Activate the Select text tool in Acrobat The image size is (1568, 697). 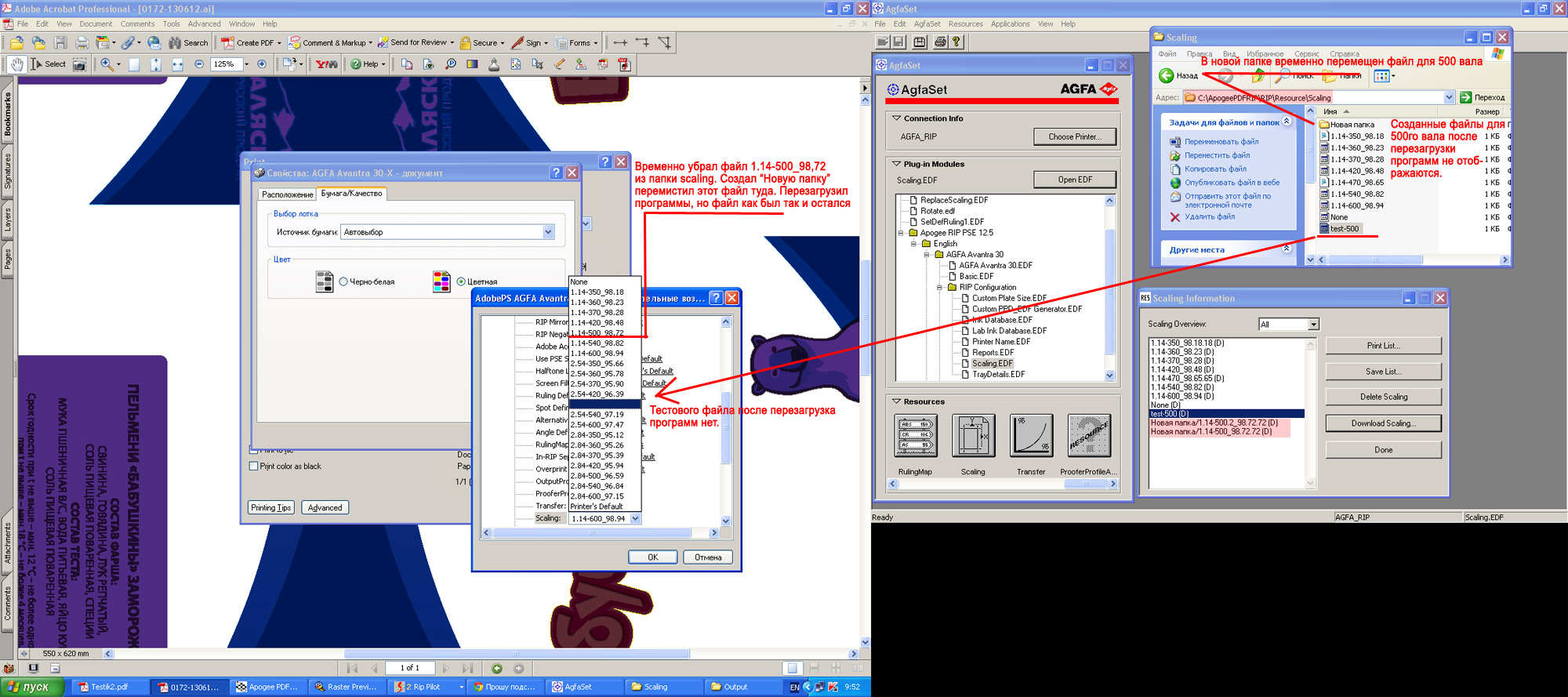(48, 64)
